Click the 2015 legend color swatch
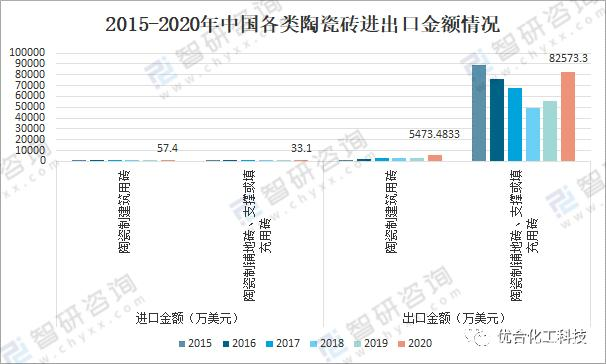Image resolution: width=606 pixels, height=364 pixels. pos(182,344)
